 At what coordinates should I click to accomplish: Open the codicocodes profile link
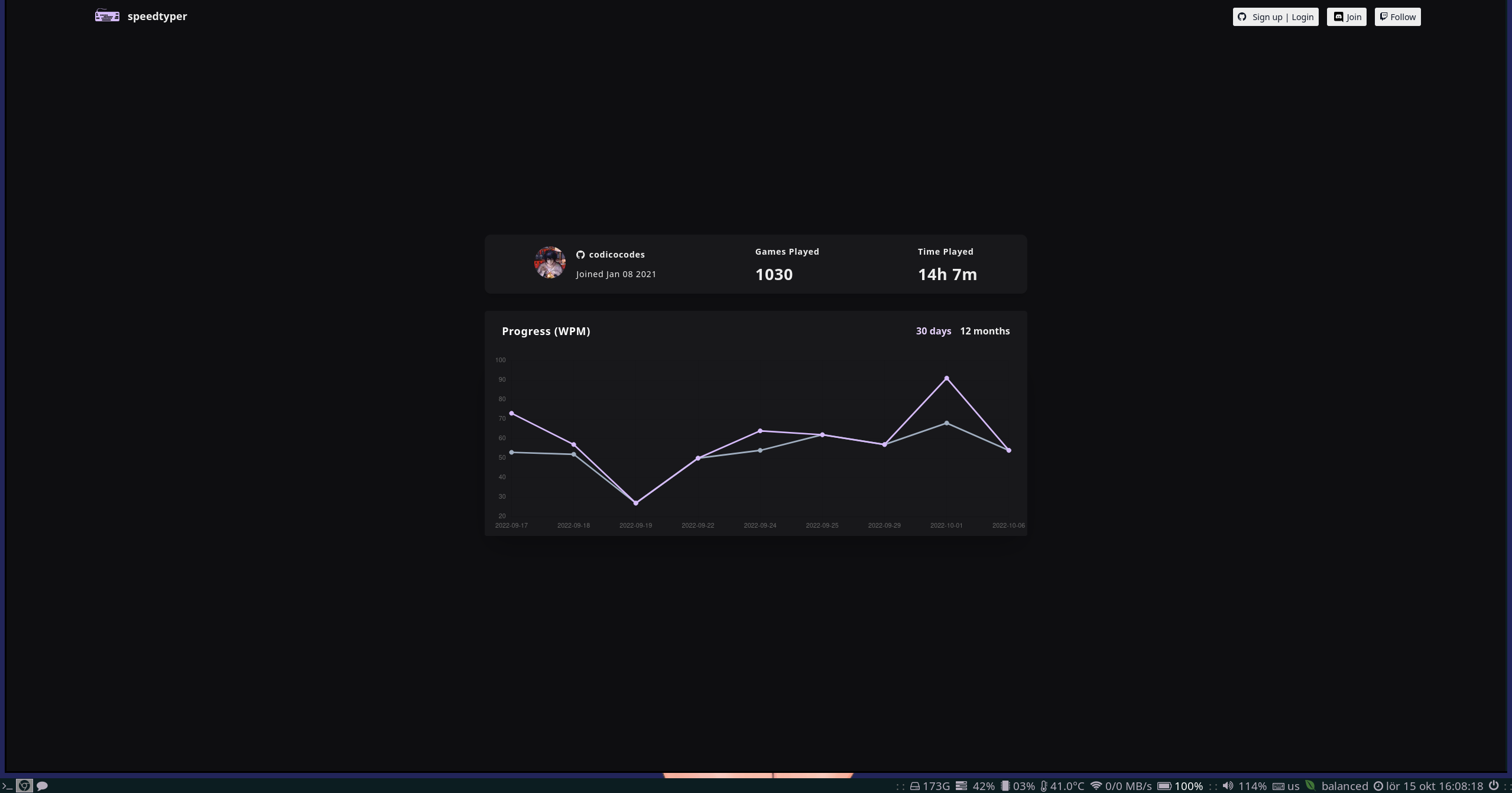coord(617,255)
